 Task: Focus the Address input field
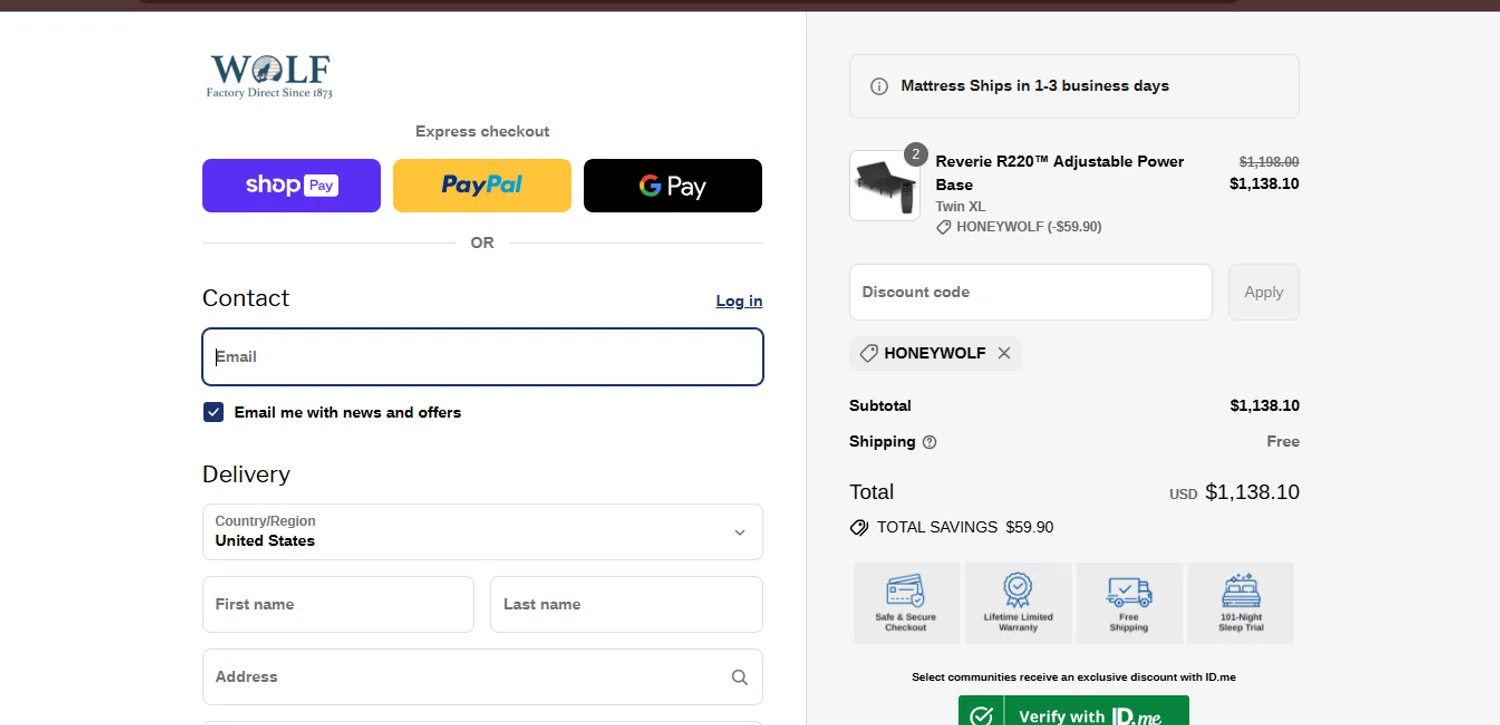(x=483, y=677)
